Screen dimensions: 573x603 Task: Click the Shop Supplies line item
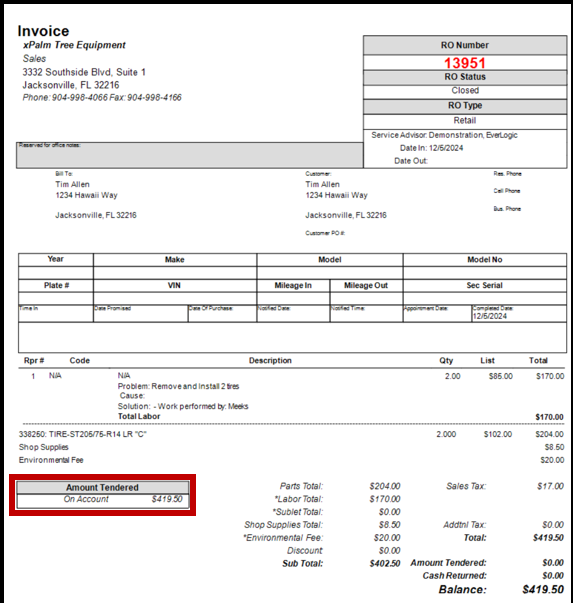coord(43,447)
